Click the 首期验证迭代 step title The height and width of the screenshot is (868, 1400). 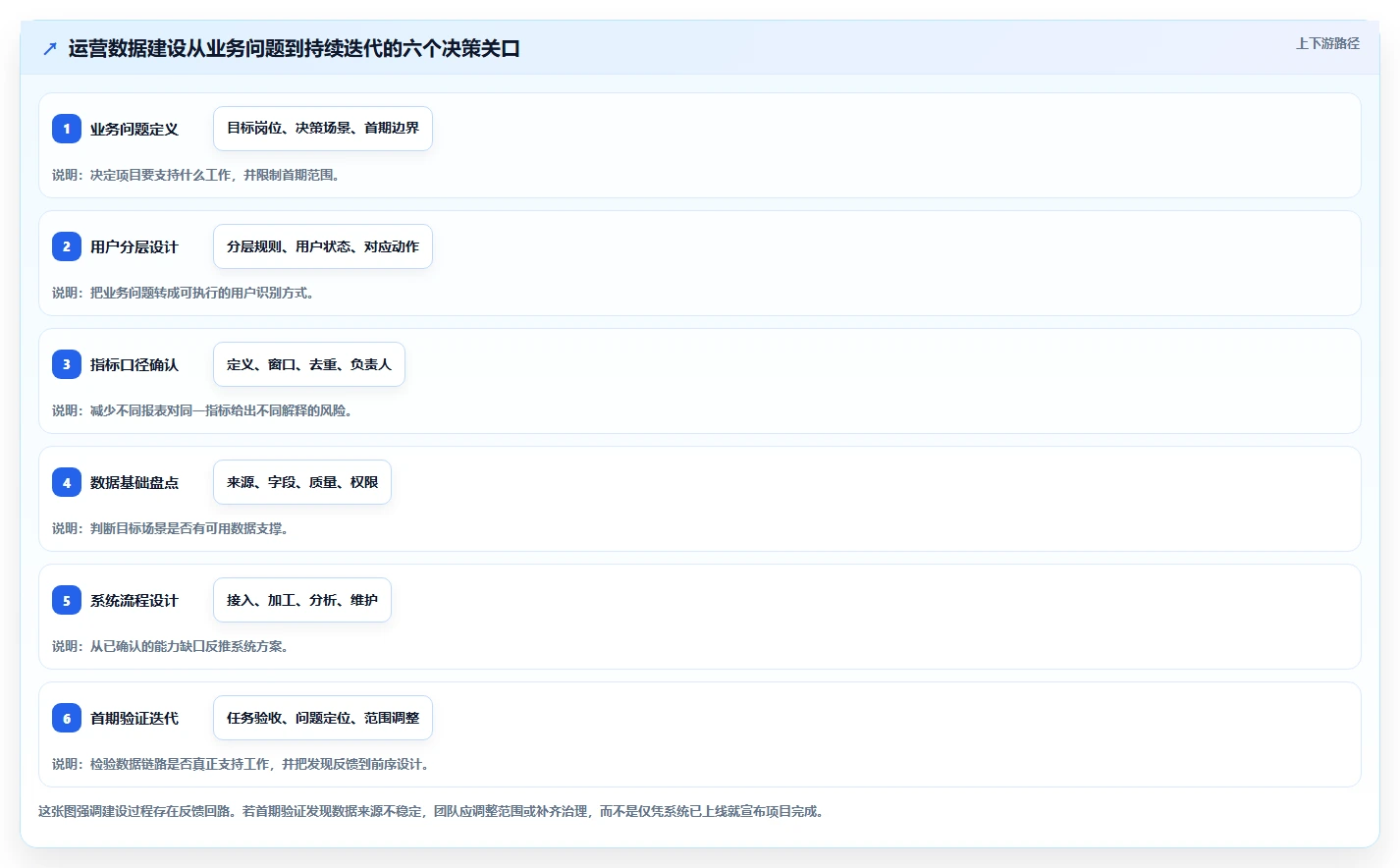135,718
